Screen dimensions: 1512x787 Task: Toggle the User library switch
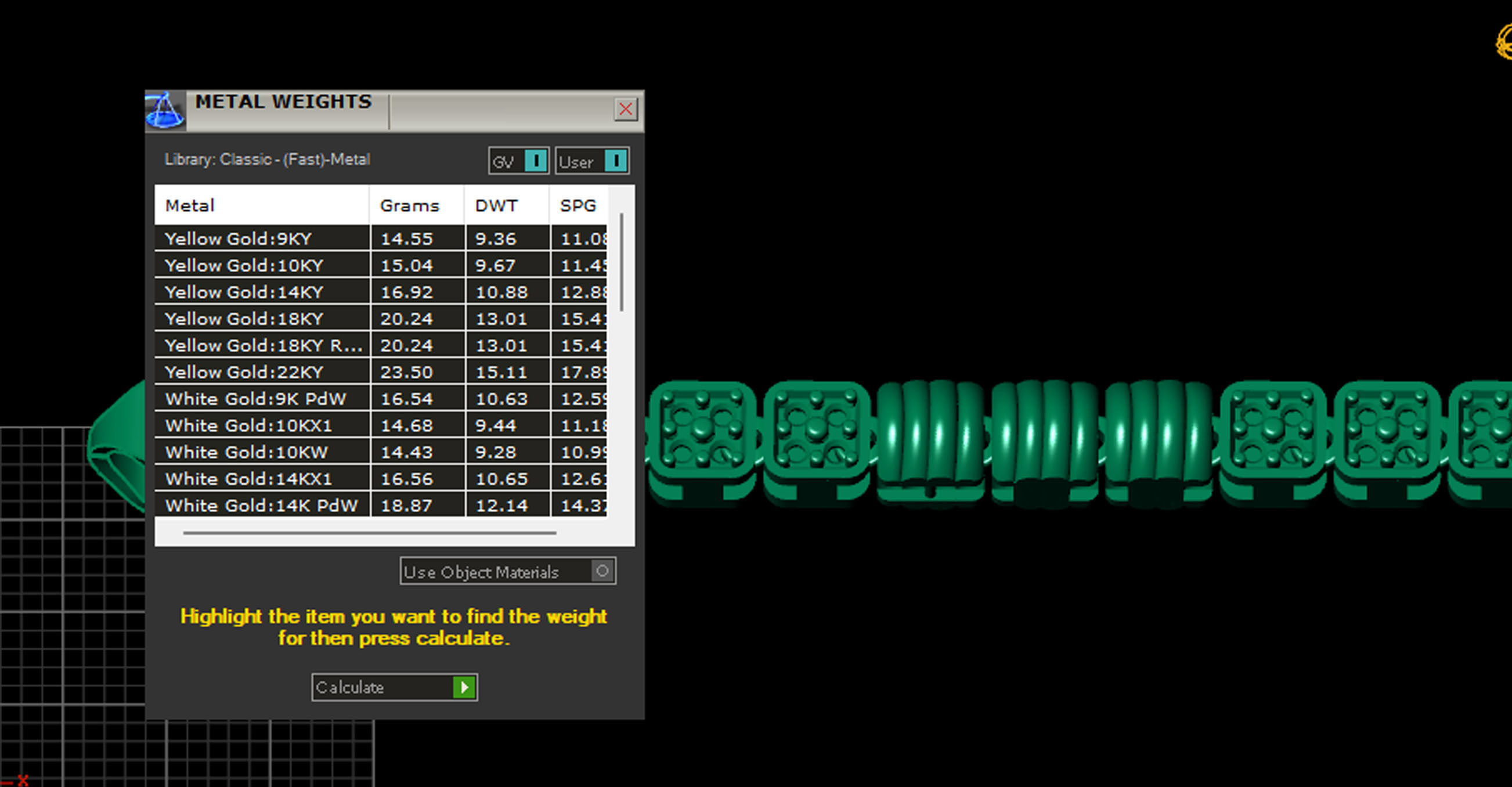click(615, 160)
